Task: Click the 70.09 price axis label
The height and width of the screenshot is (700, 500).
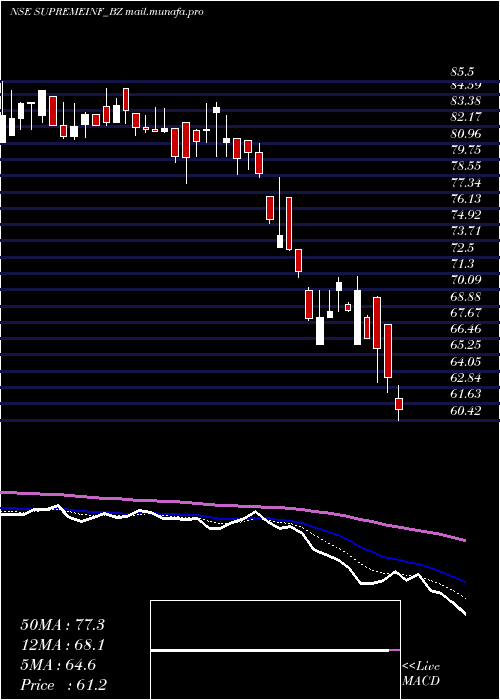Action: [466, 280]
